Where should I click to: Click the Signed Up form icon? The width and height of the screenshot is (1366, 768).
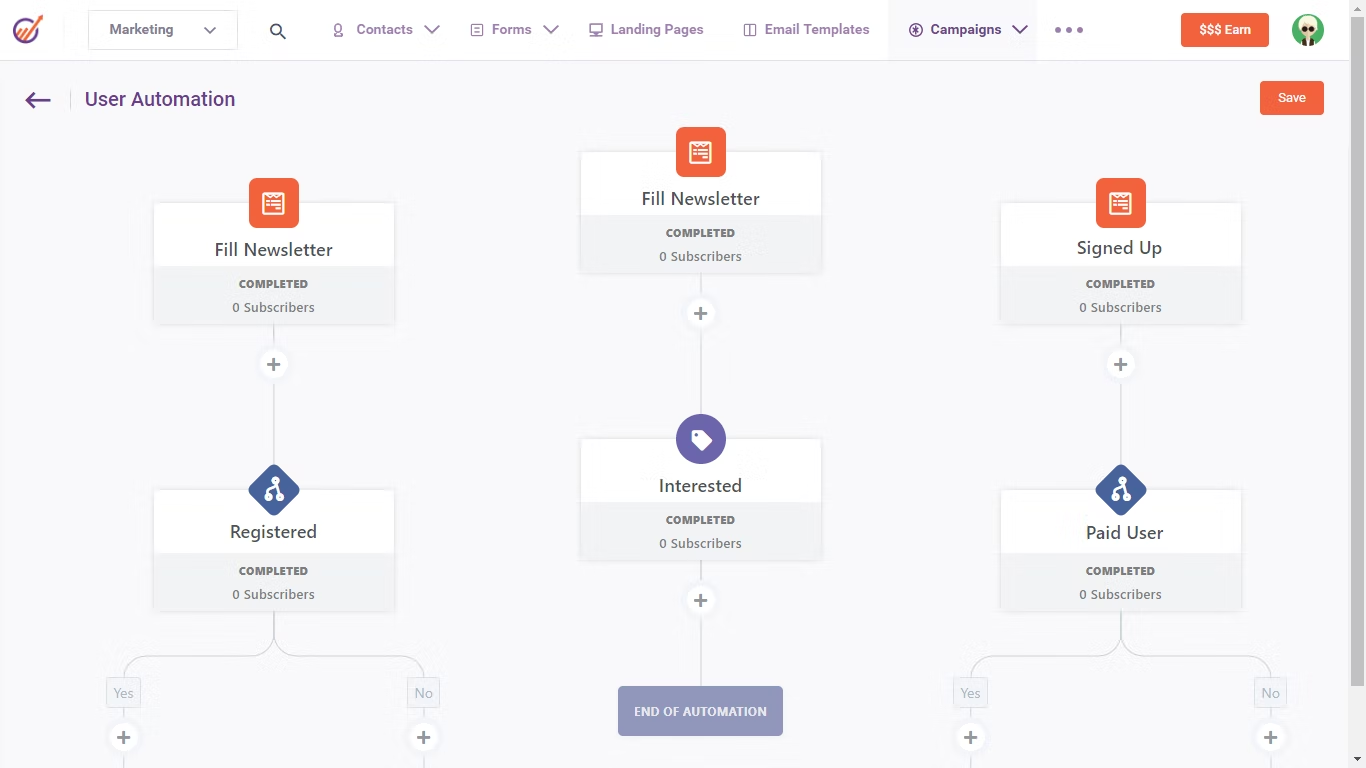point(1120,203)
